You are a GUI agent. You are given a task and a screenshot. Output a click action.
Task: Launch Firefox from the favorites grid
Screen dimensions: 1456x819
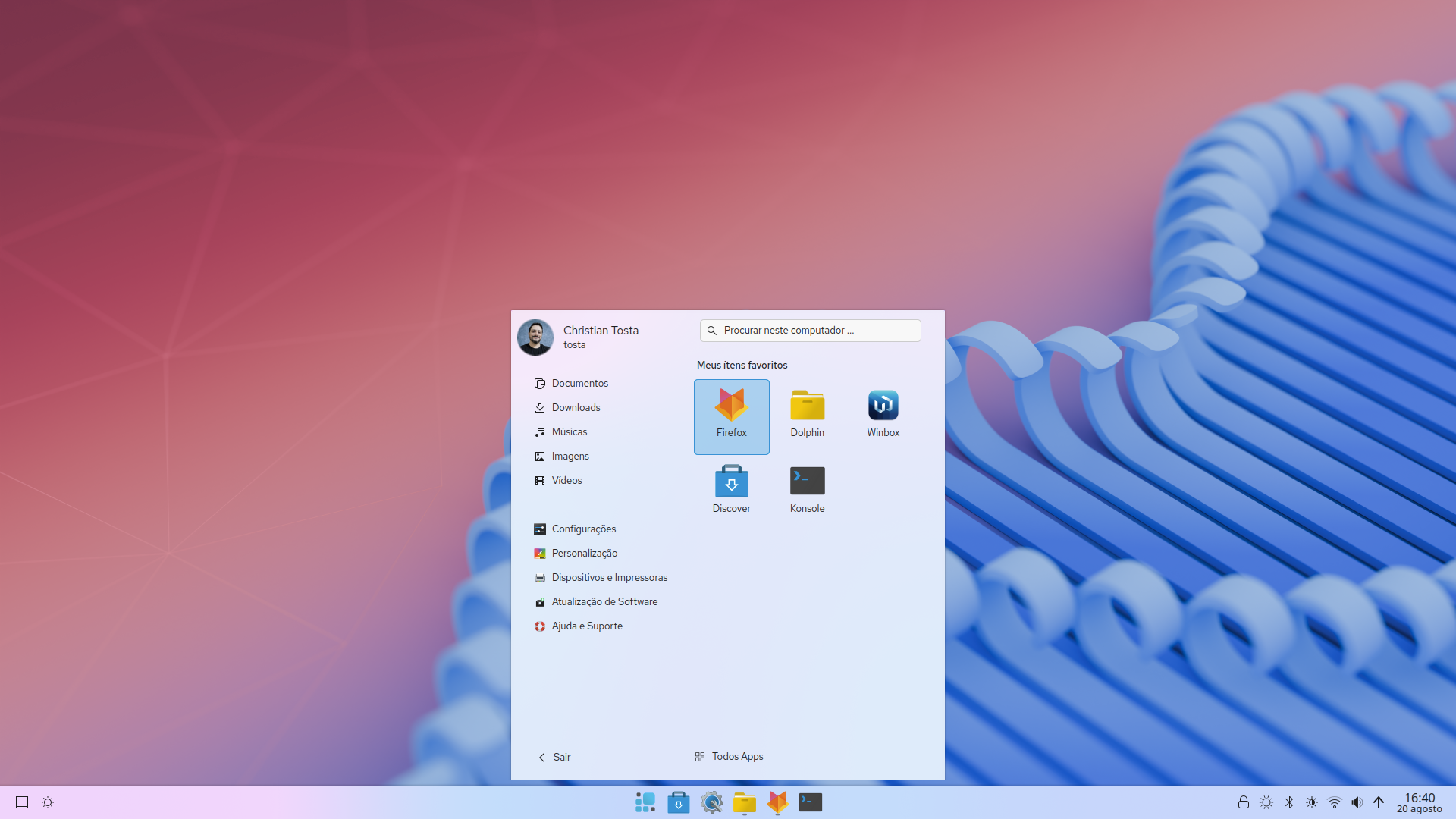pyautogui.click(x=731, y=416)
